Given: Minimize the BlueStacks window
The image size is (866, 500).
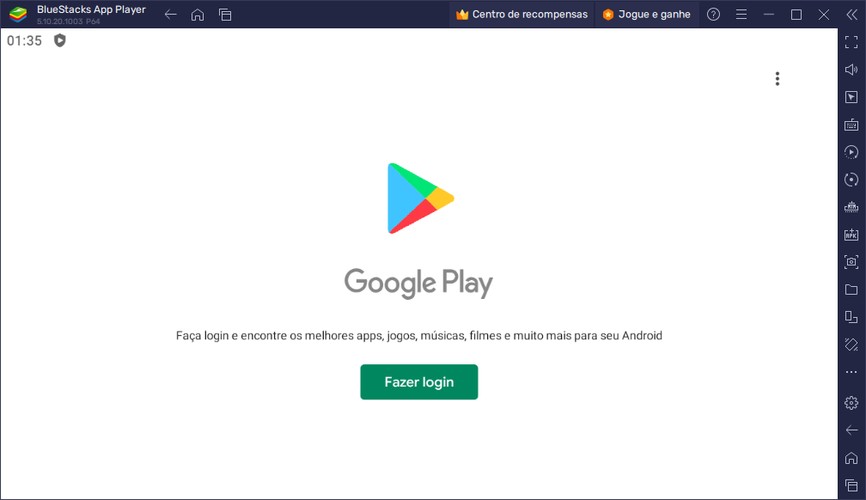Looking at the screenshot, I should (x=769, y=14).
